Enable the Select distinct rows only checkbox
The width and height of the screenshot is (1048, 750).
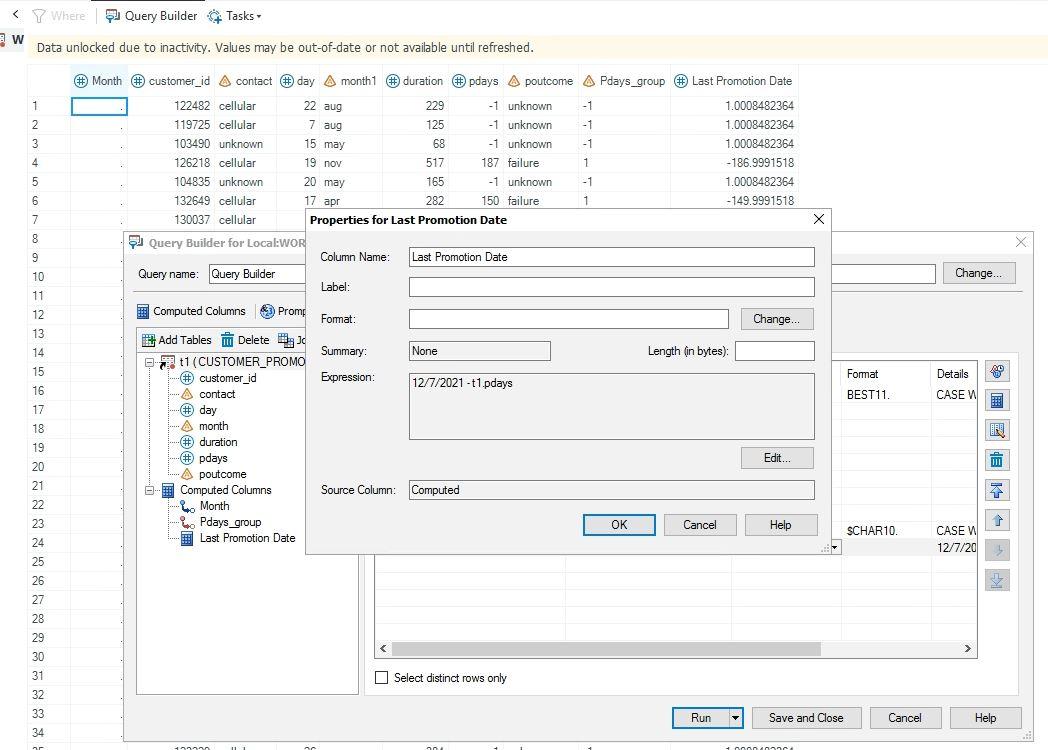coord(381,678)
